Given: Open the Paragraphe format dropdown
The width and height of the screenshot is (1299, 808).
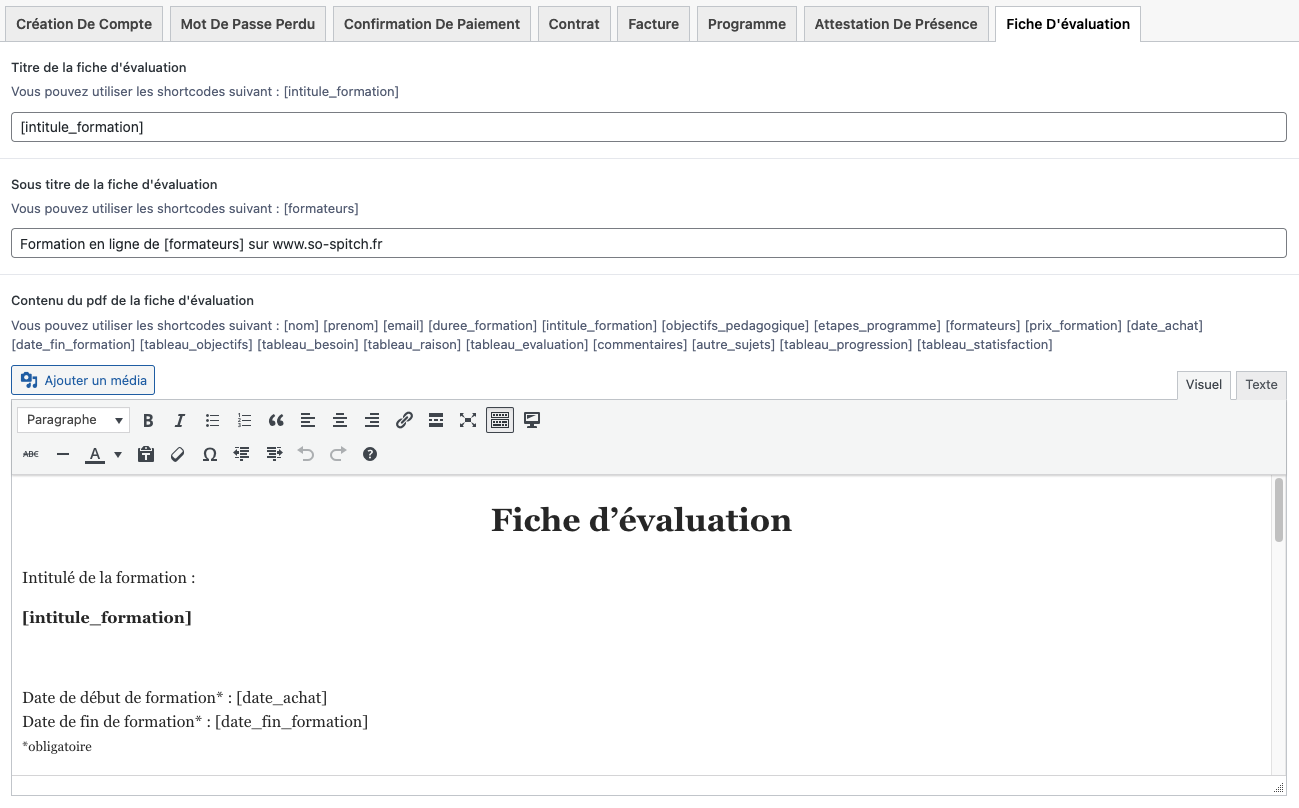Looking at the screenshot, I should [73, 420].
